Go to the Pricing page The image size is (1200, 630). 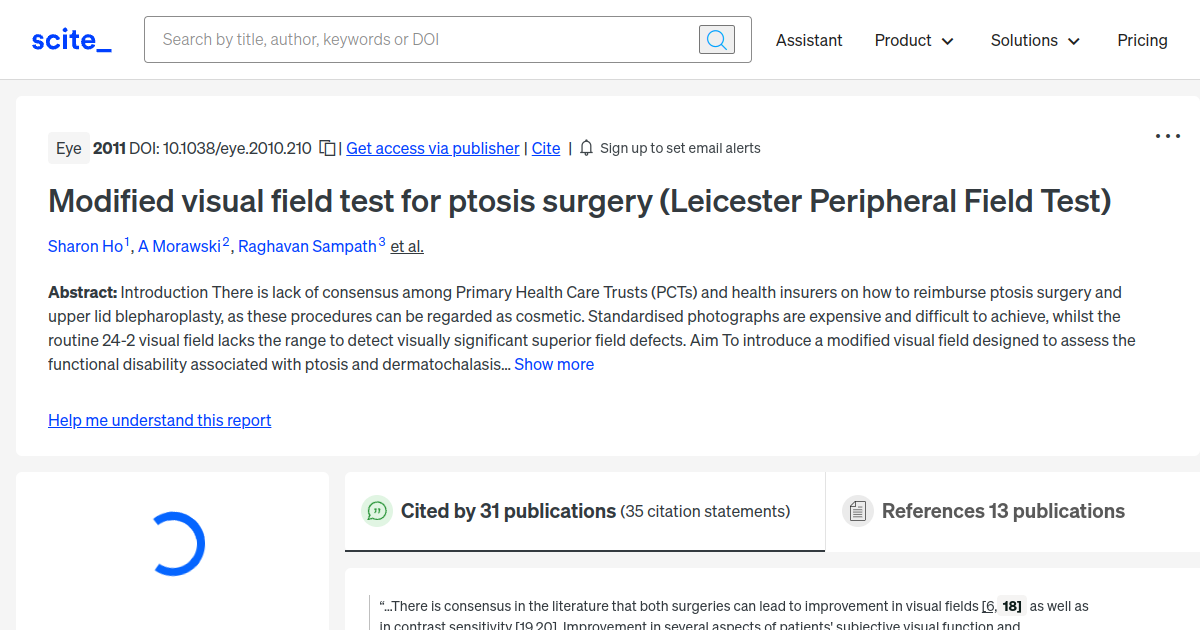(1142, 40)
